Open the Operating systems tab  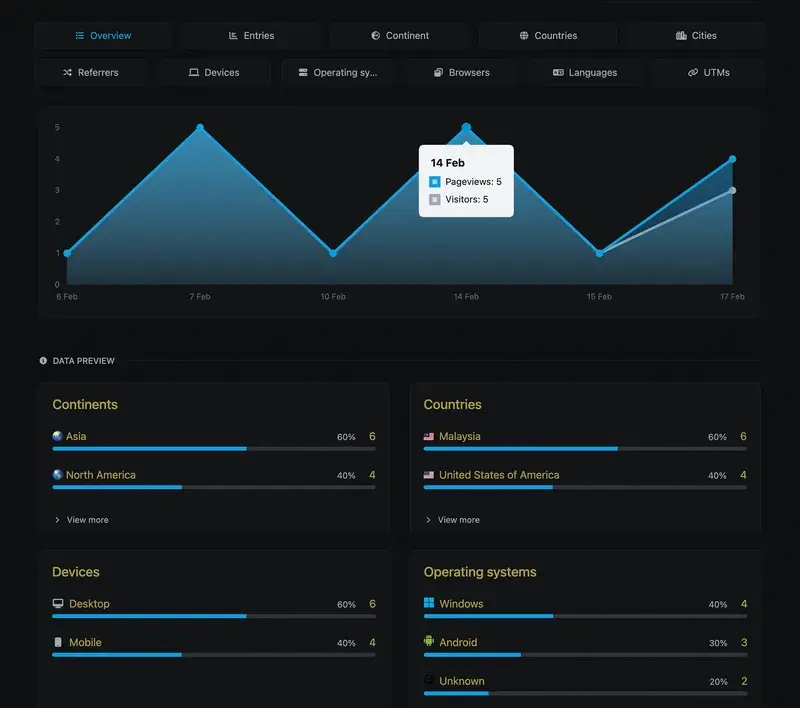tap(338, 72)
